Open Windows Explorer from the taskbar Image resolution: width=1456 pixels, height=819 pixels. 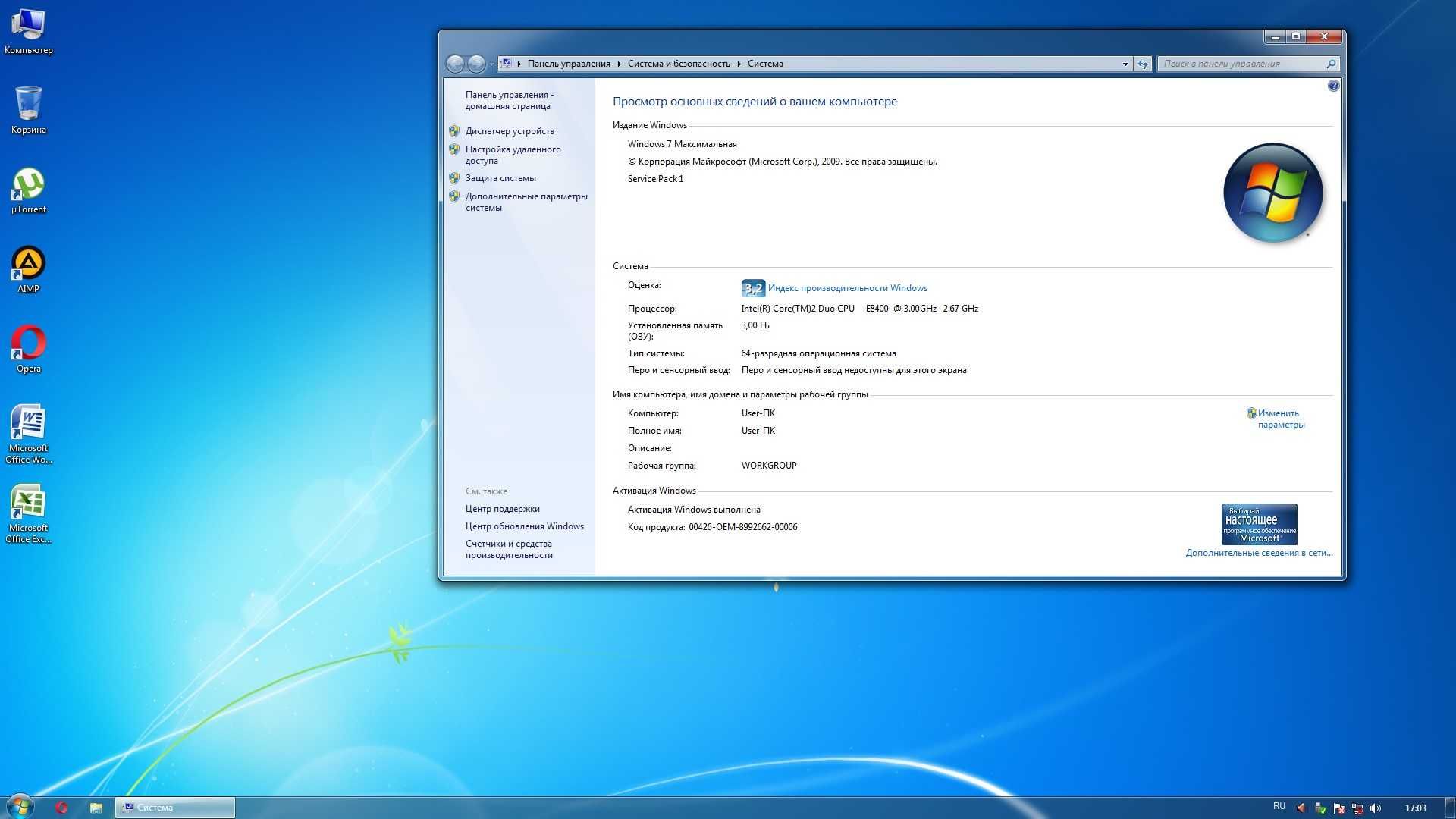96,808
